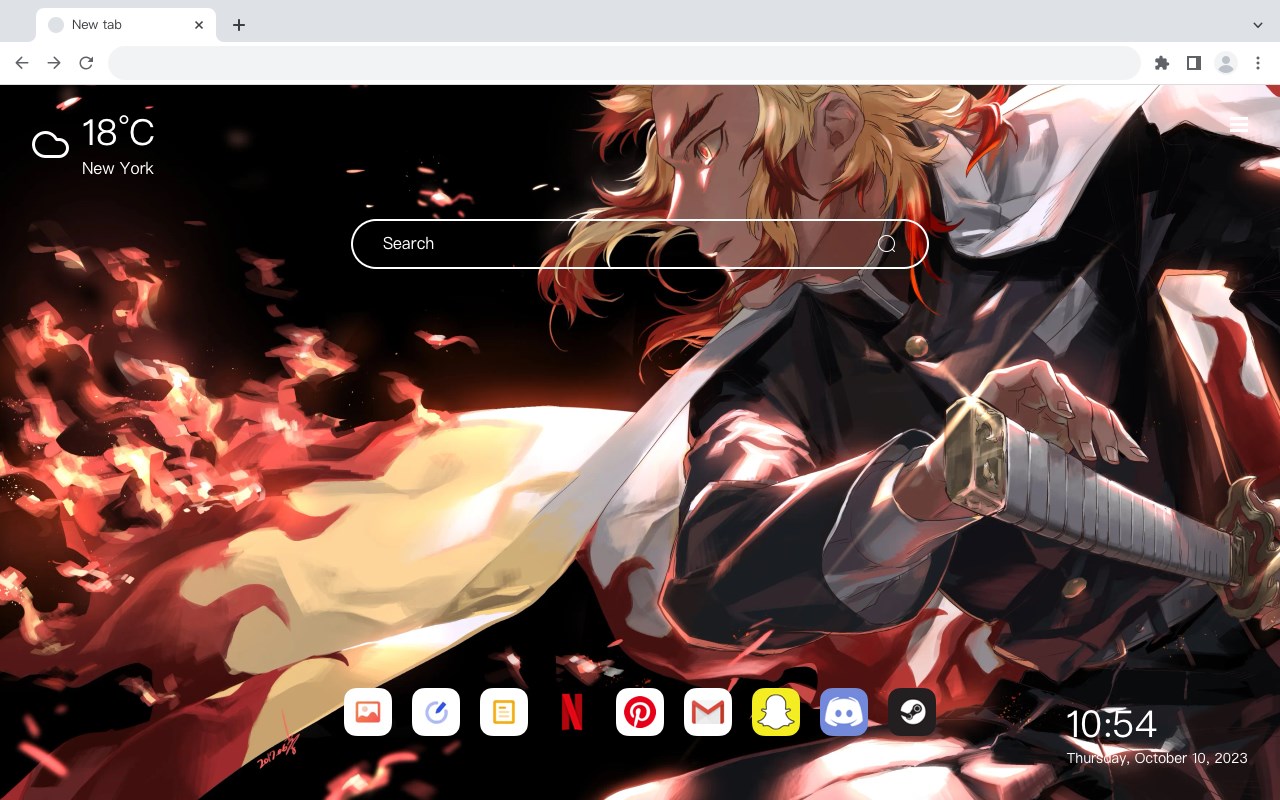Launch the Pinterest shortcut
This screenshot has height=800, width=1280.
pos(640,712)
